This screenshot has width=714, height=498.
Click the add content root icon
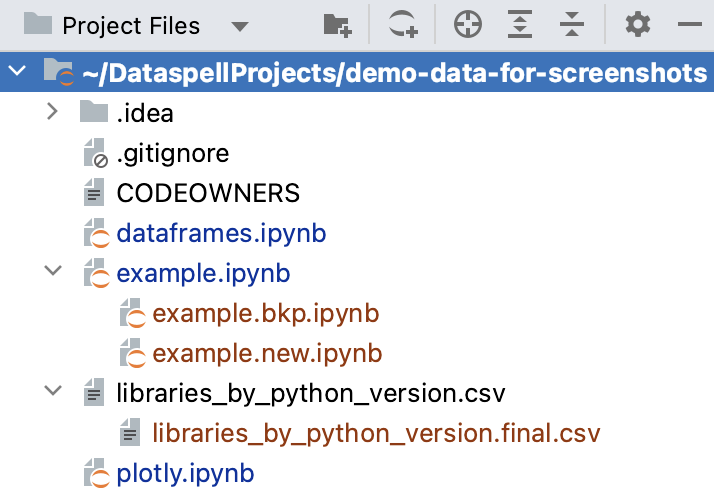[x=403, y=25]
